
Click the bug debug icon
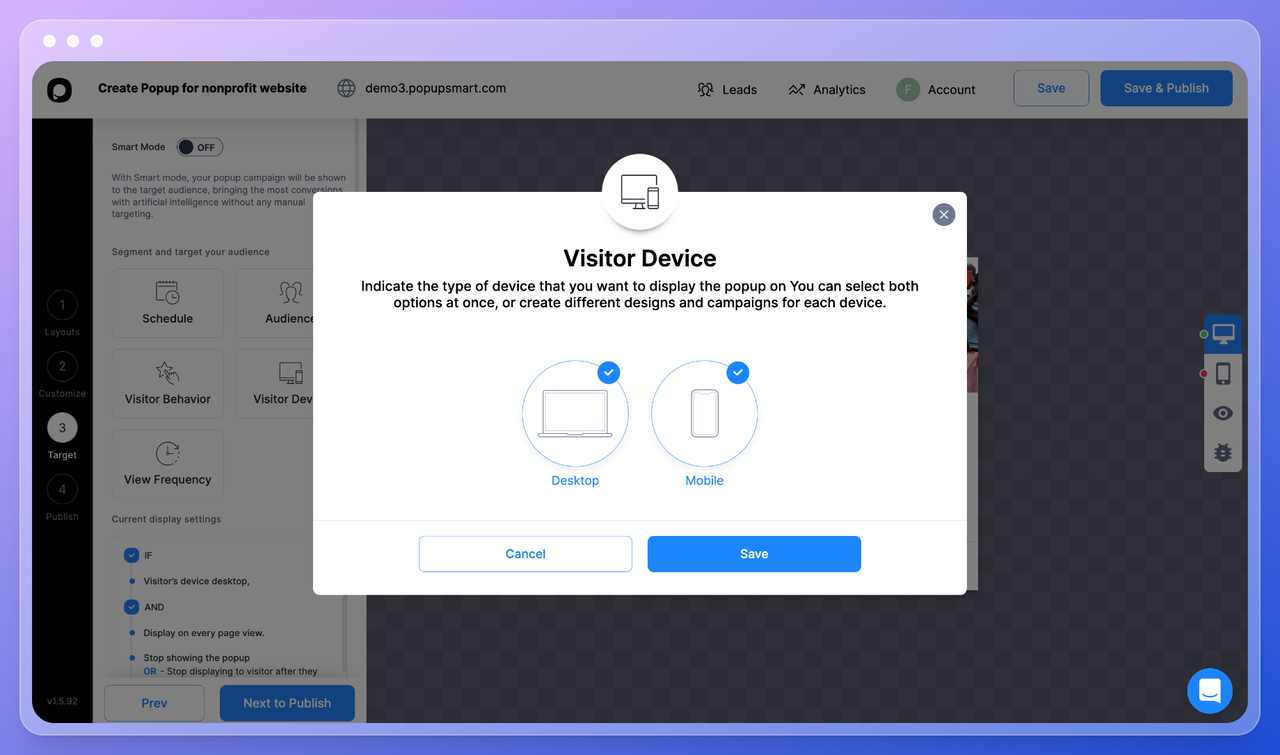(x=1223, y=452)
